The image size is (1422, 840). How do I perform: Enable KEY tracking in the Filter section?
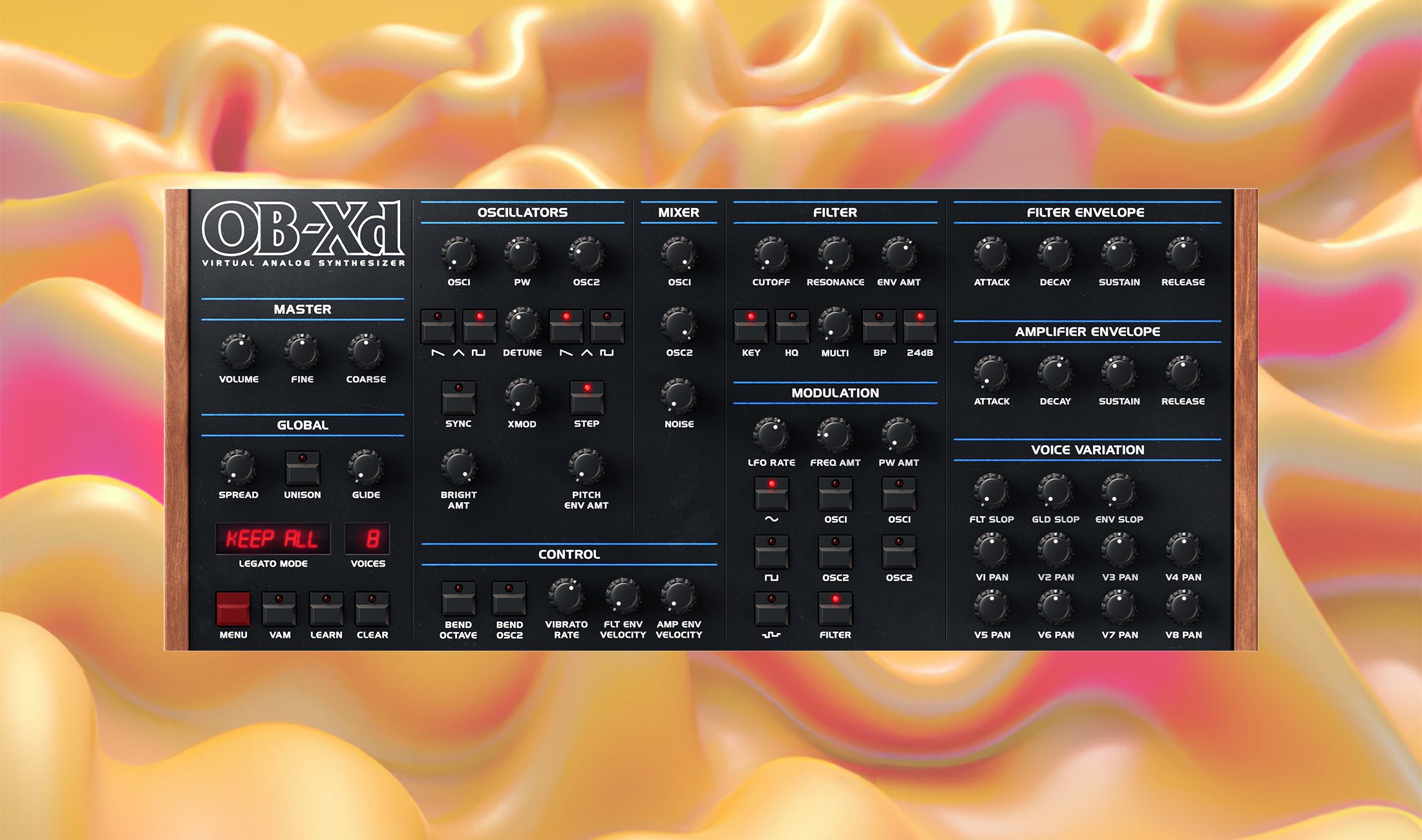point(752,328)
